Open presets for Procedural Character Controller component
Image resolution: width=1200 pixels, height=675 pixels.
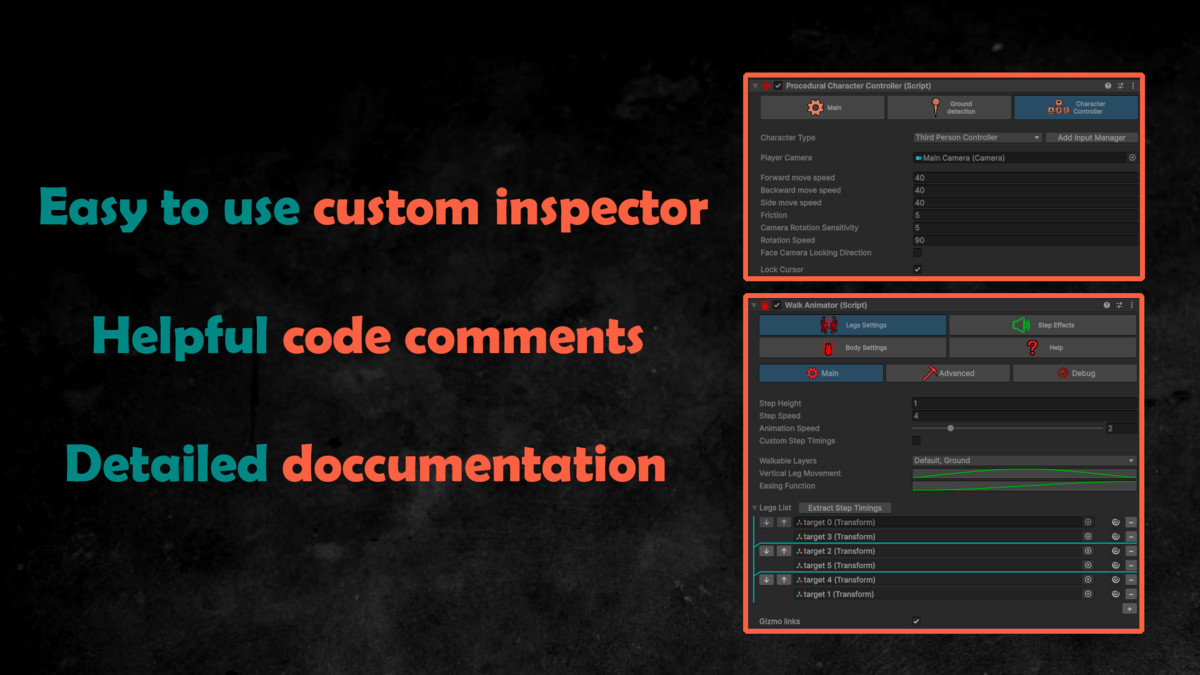pos(1120,86)
